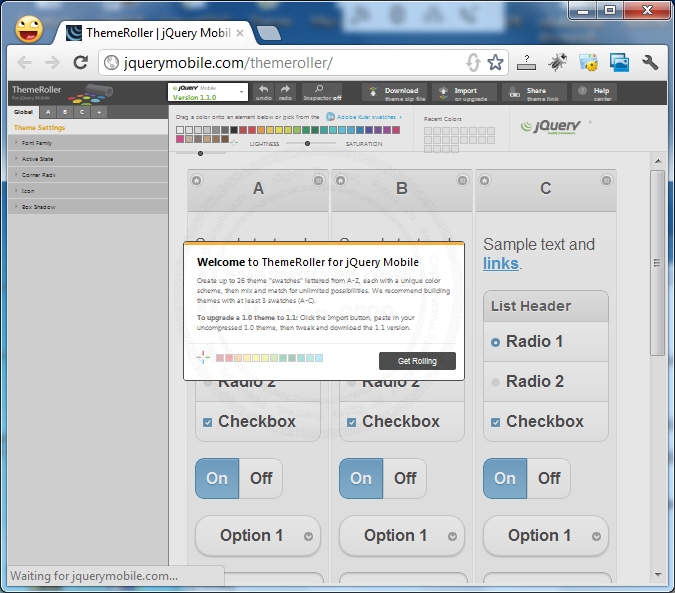This screenshot has height=593, width=675.
Task: Toggle the Checkbox in swatch C
Action: [546, 421]
